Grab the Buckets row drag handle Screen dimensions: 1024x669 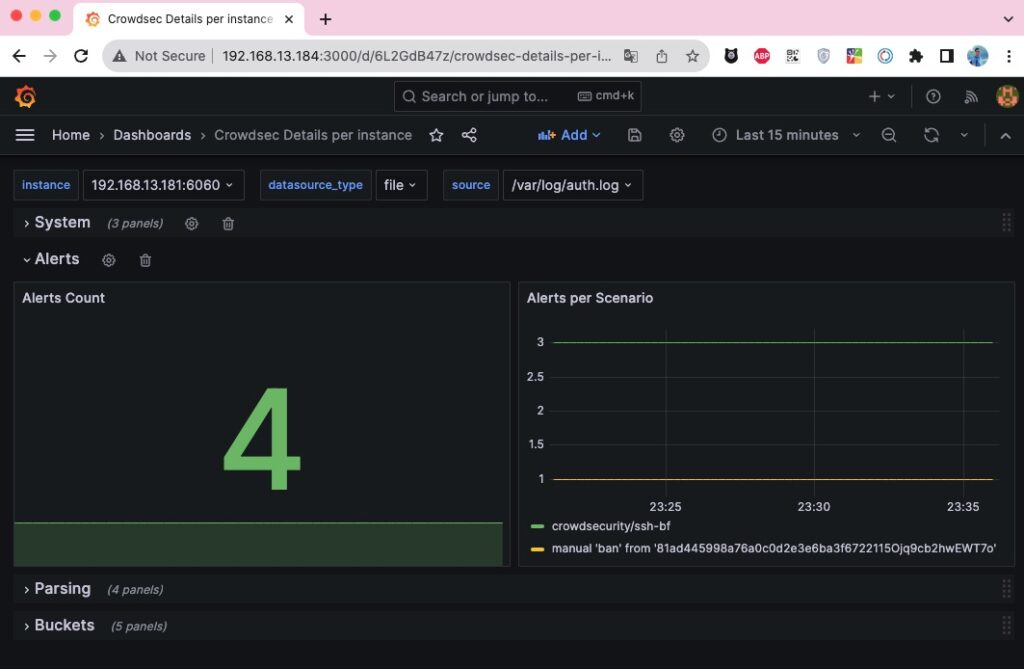click(1006, 625)
